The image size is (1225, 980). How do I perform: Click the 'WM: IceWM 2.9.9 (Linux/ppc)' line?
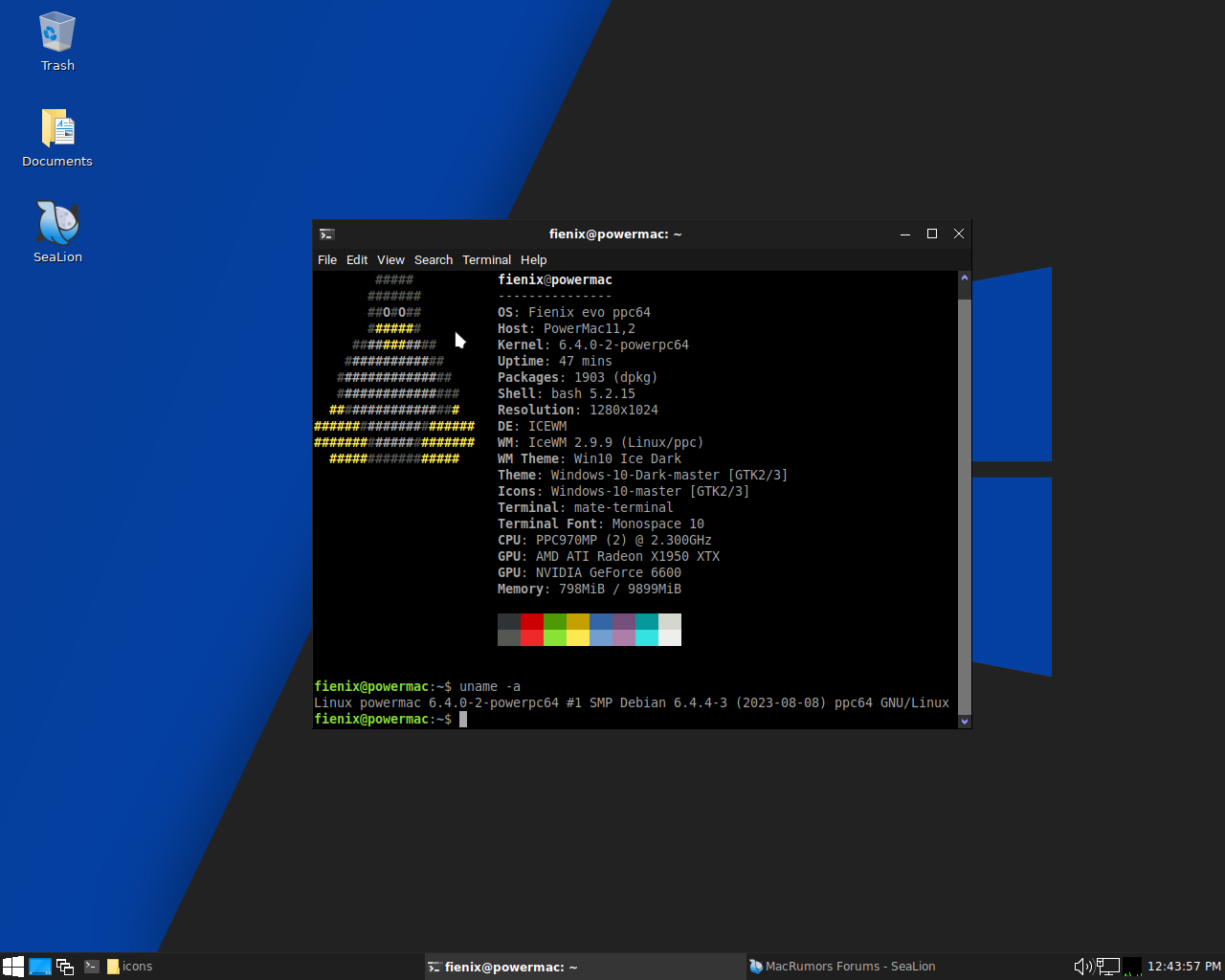601,442
